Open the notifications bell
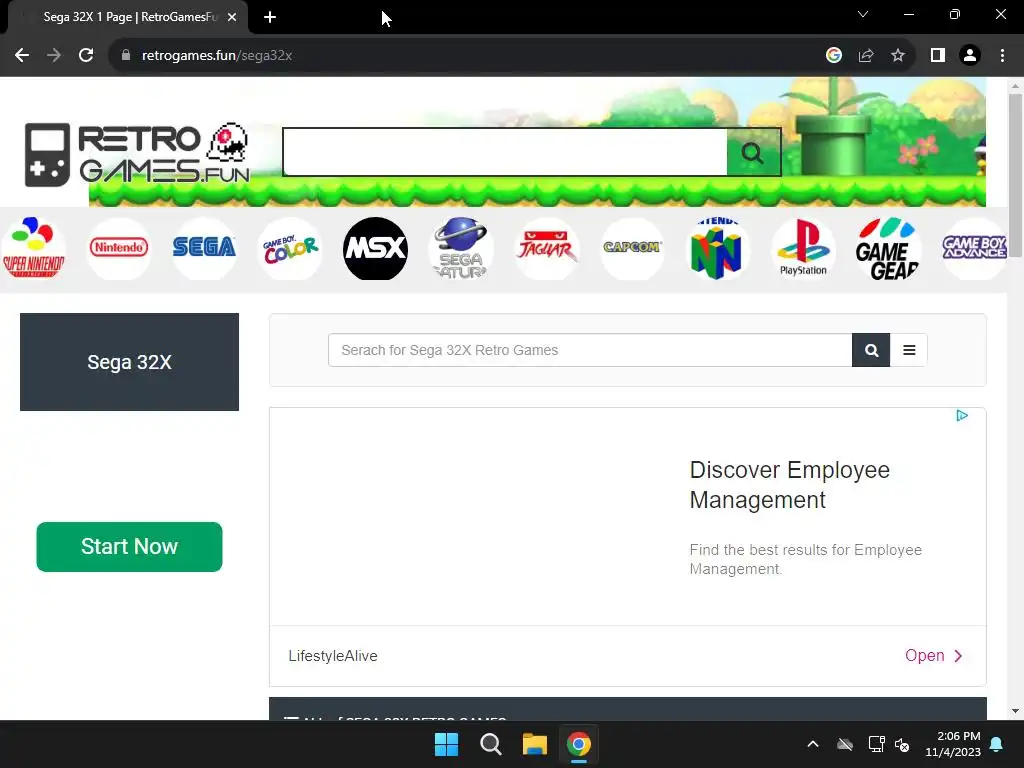 coord(997,744)
